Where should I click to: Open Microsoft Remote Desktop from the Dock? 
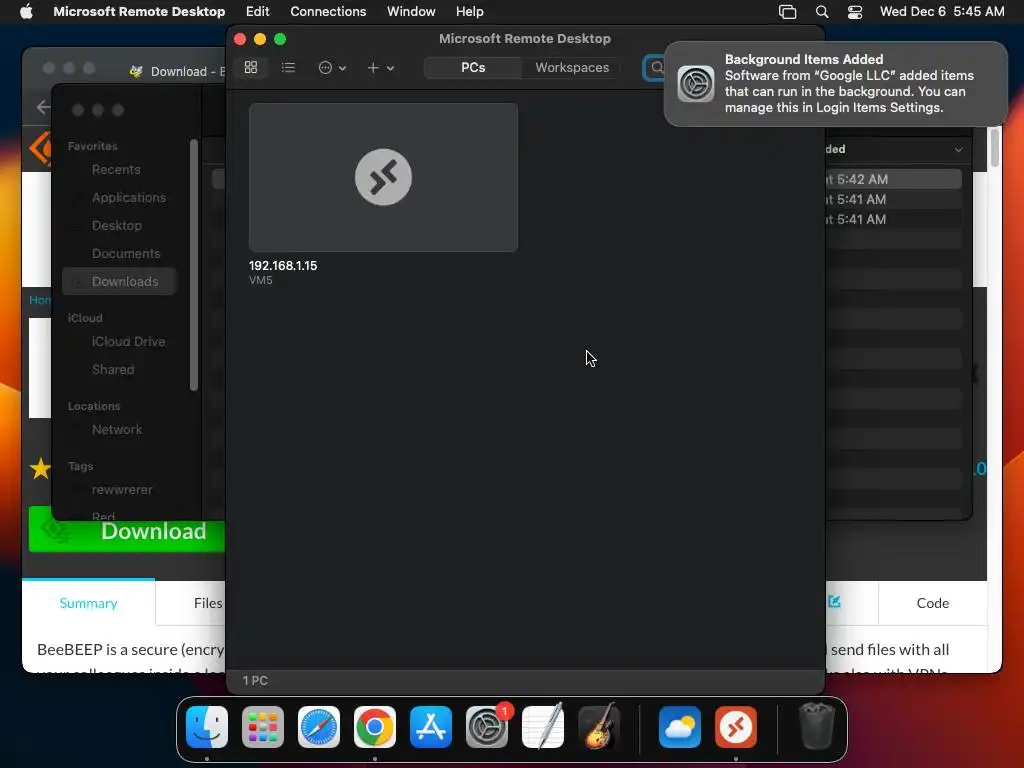click(736, 727)
